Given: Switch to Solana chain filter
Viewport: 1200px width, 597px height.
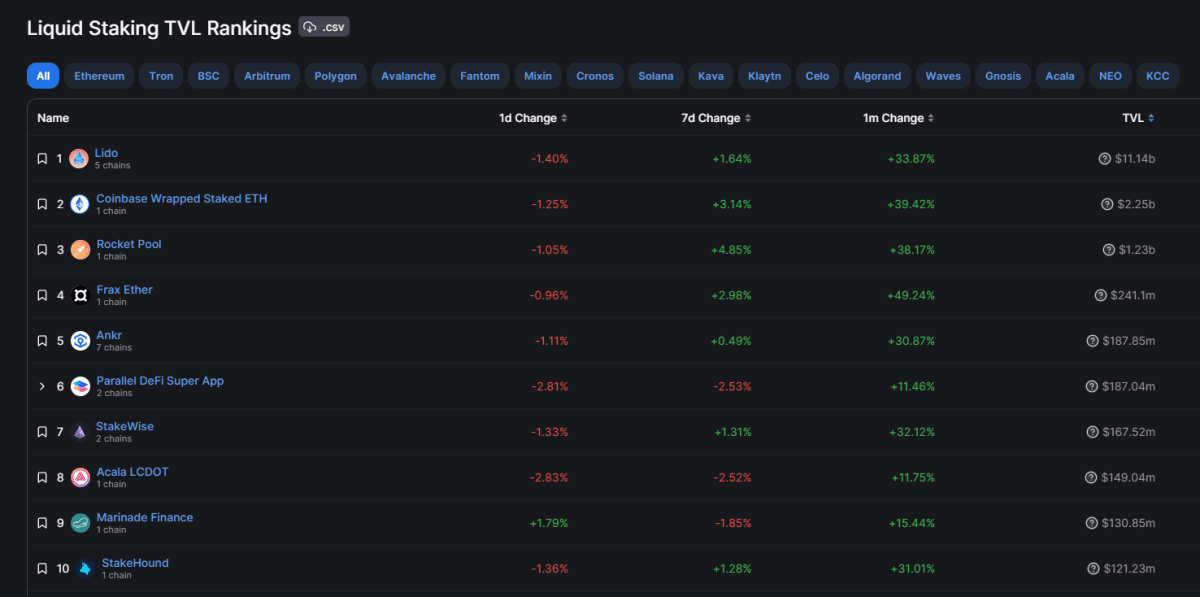Looking at the screenshot, I should 656,76.
